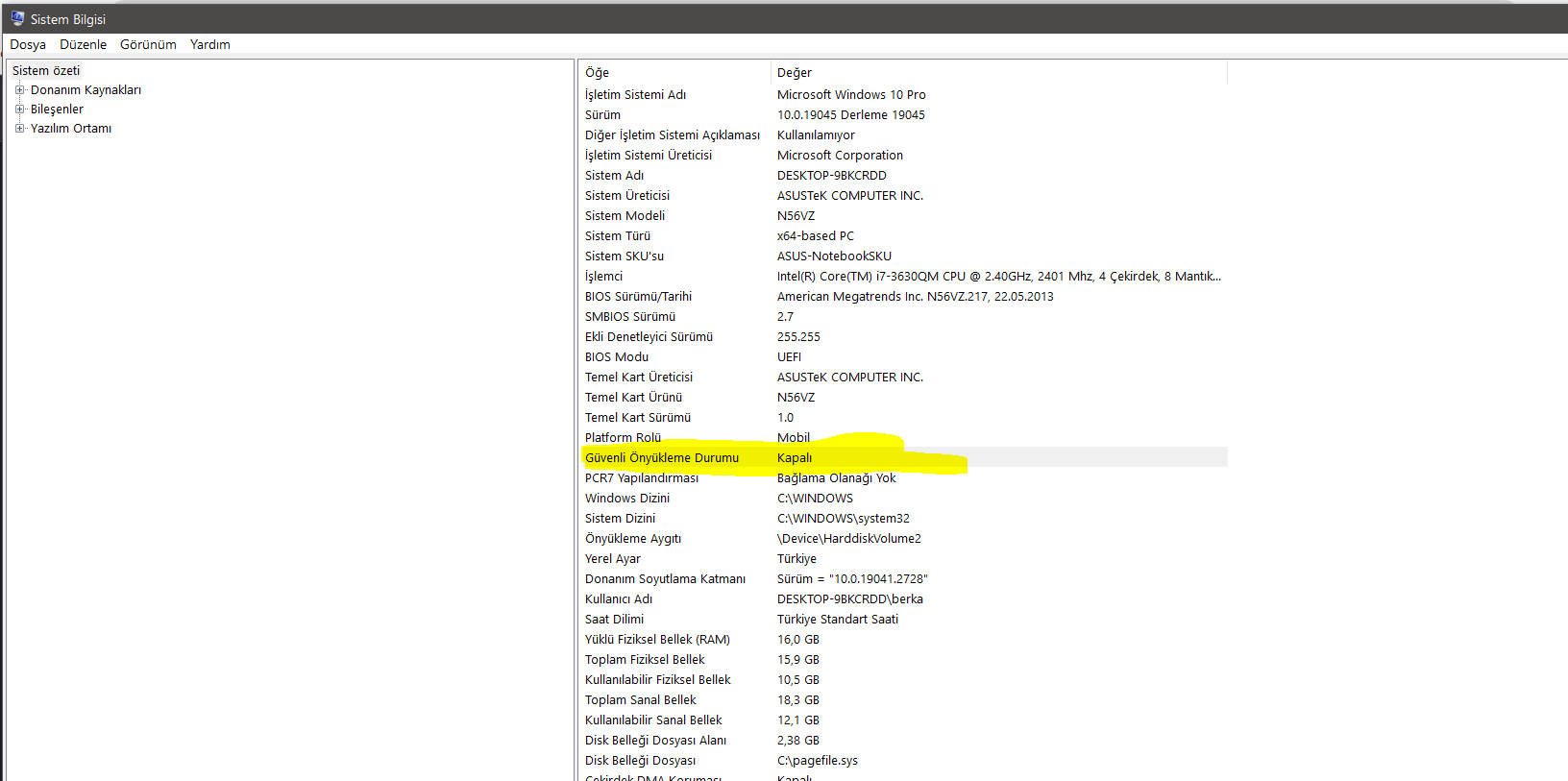Open the Düzenle menu
Image resolution: width=1568 pixels, height=781 pixels.
[x=84, y=44]
